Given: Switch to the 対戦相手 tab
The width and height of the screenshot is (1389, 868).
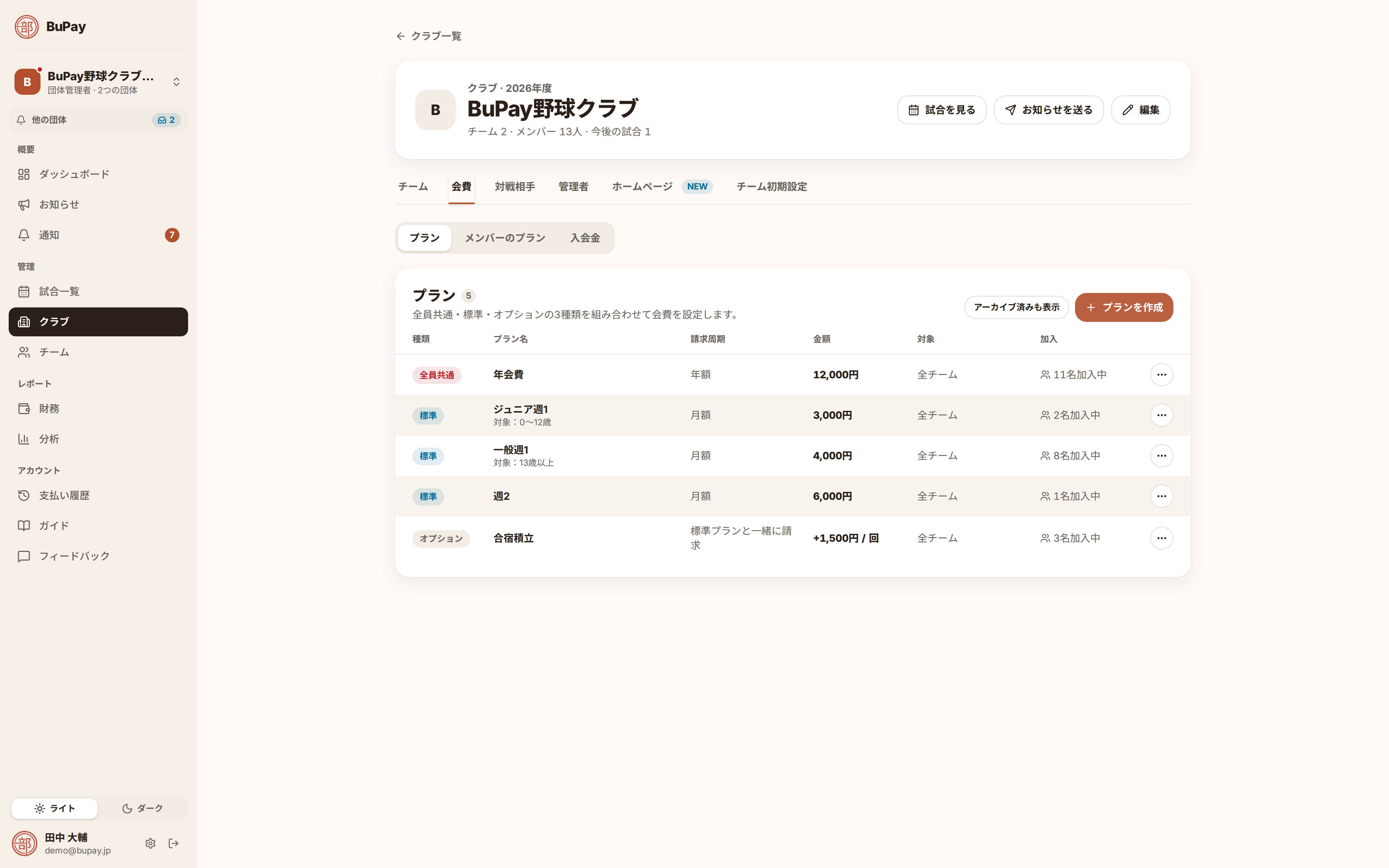Looking at the screenshot, I should (x=515, y=187).
